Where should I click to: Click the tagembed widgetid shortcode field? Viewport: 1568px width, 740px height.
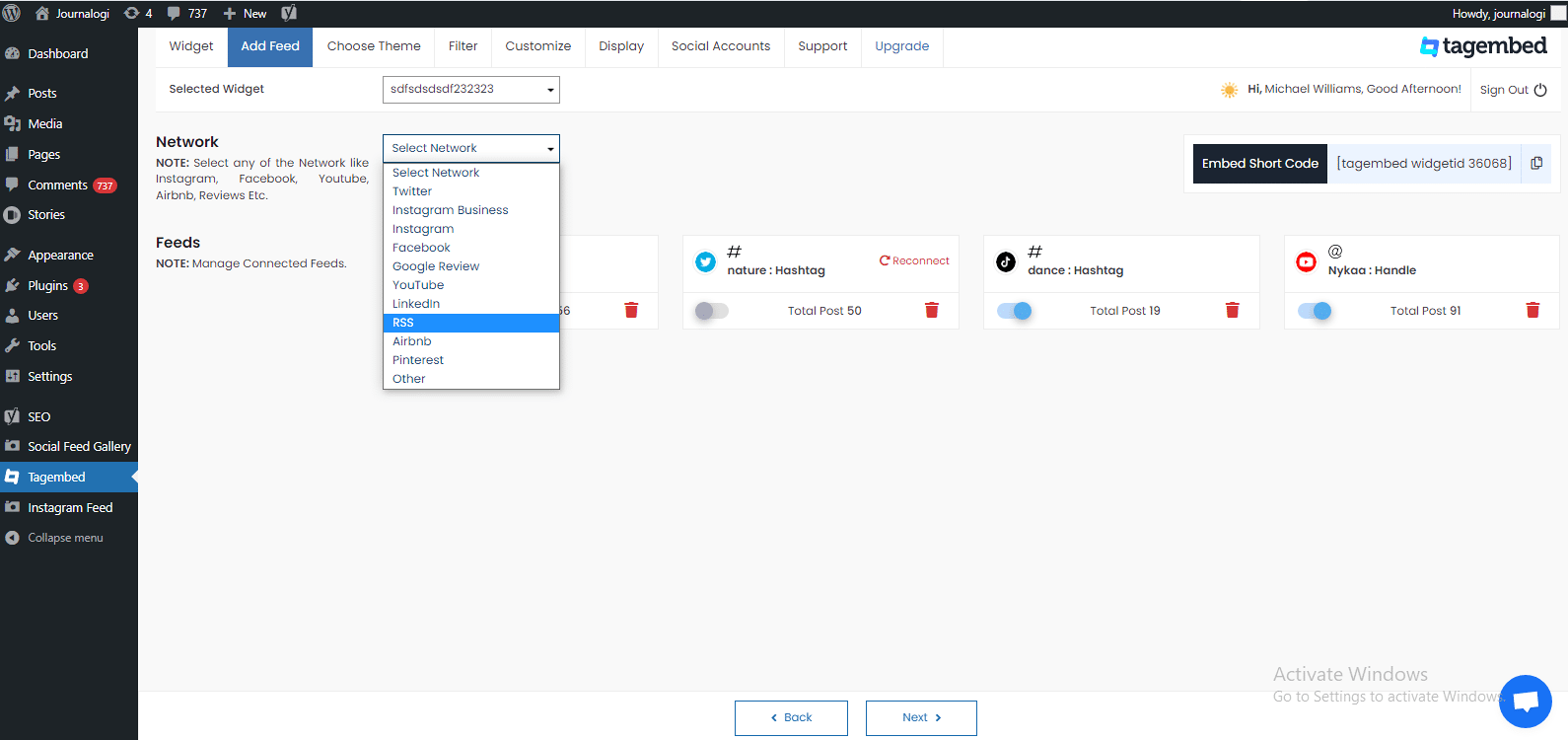(x=1424, y=164)
